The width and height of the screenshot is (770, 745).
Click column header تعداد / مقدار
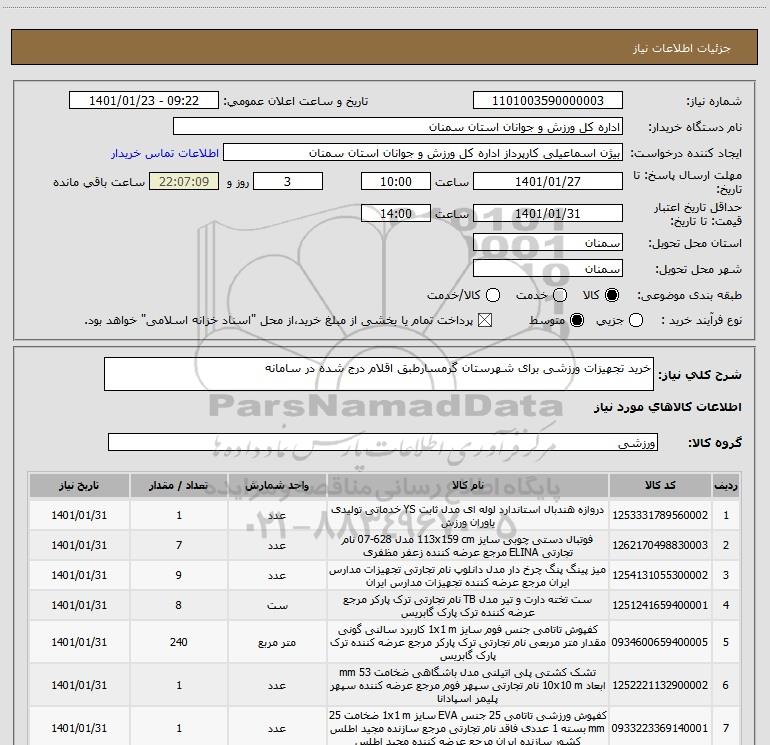pyautogui.click(x=179, y=486)
